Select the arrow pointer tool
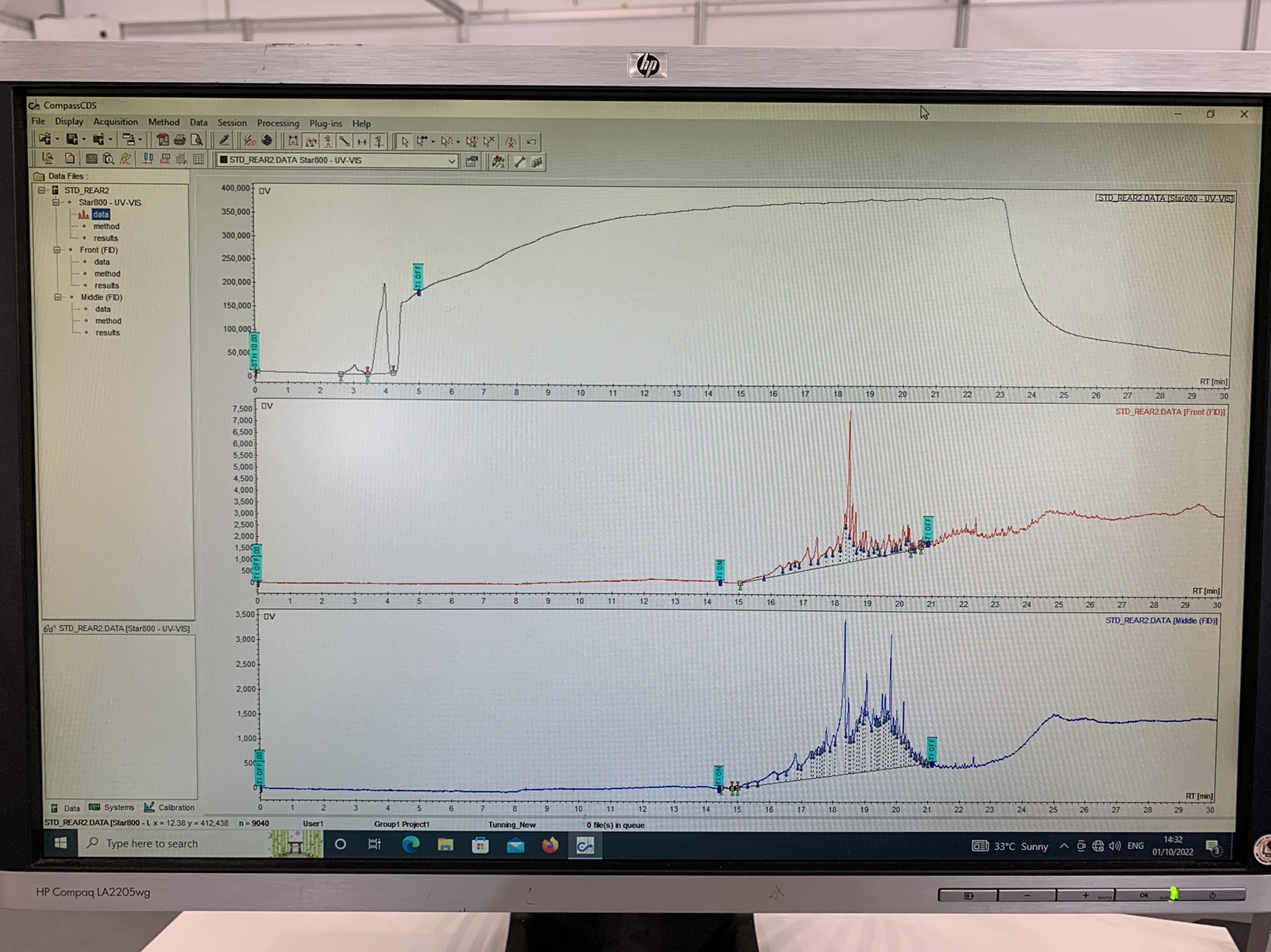This screenshot has width=1271, height=952. click(405, 141)
